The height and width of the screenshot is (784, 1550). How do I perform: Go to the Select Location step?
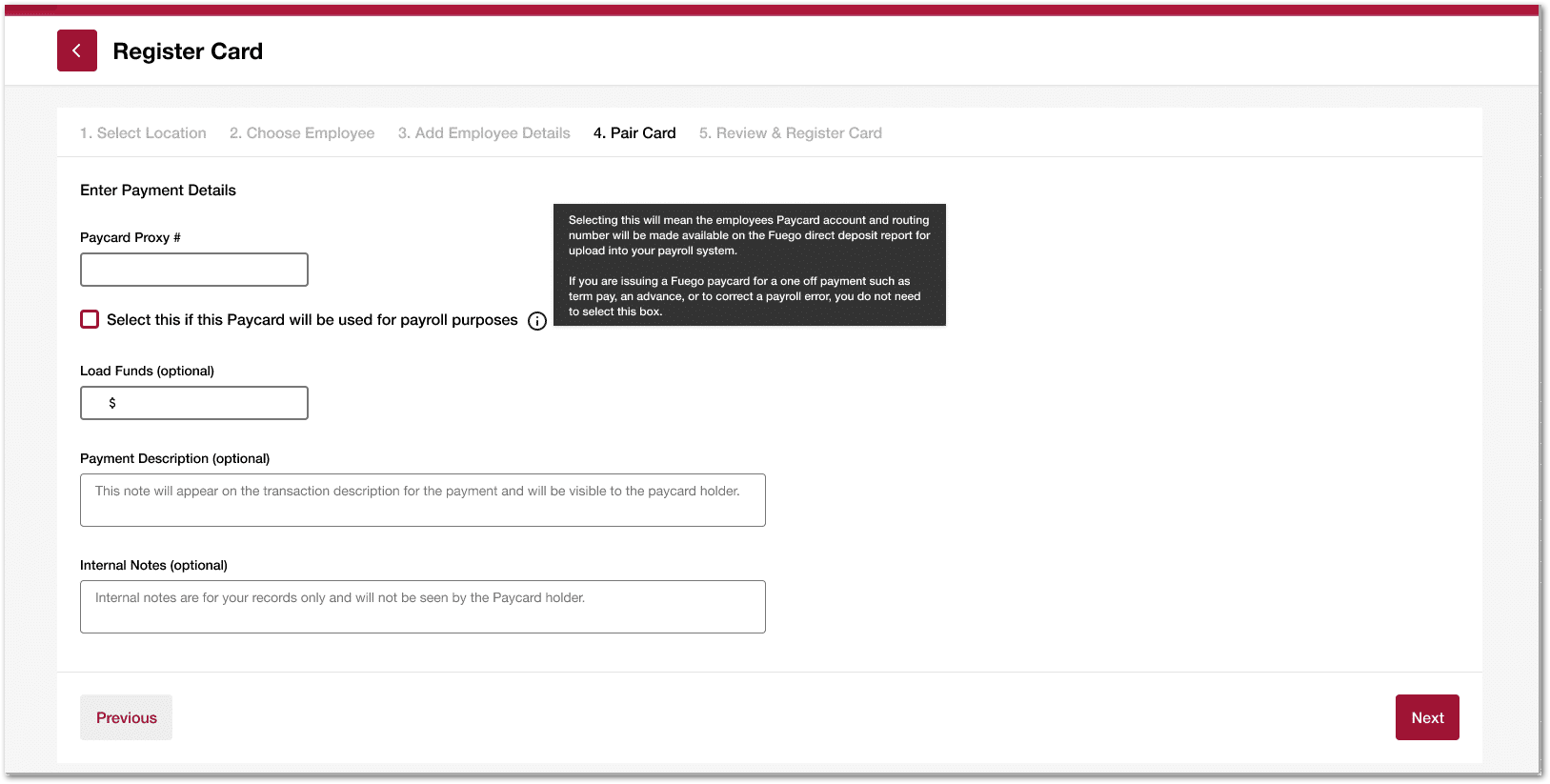[x=143, y=133]
